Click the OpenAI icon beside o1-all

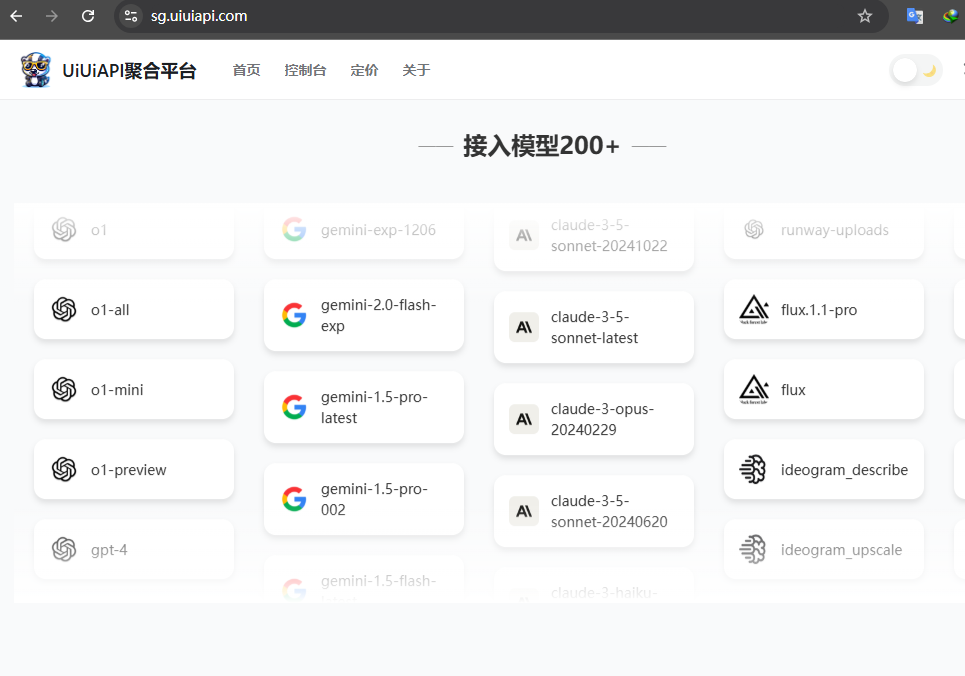pyautogui.click(x=64, y=309)
